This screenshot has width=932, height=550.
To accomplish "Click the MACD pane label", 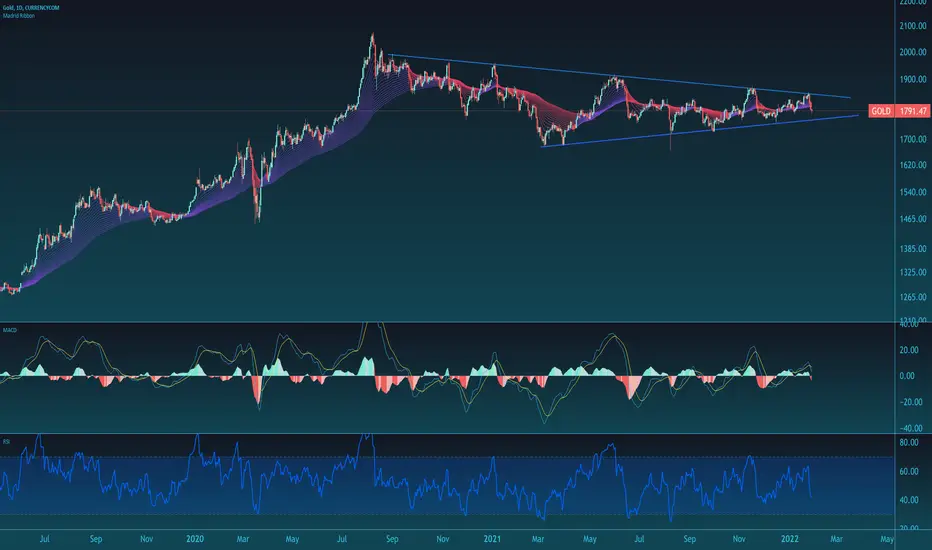I will [10, 330].
